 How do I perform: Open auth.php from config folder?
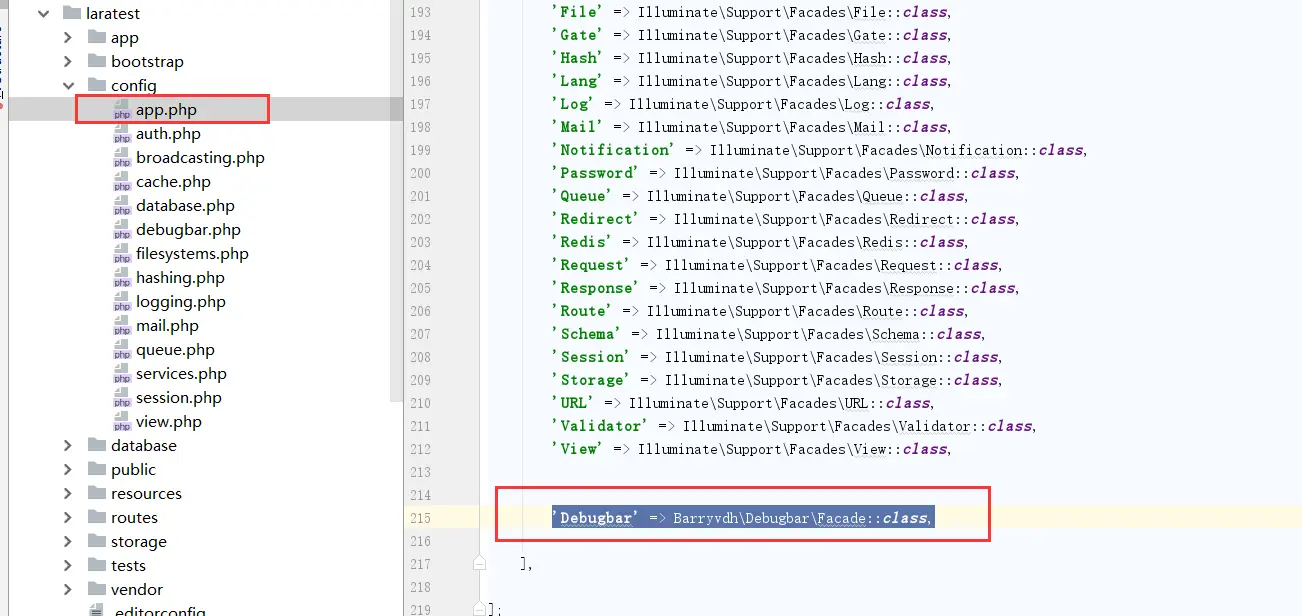tap(168, 134)
